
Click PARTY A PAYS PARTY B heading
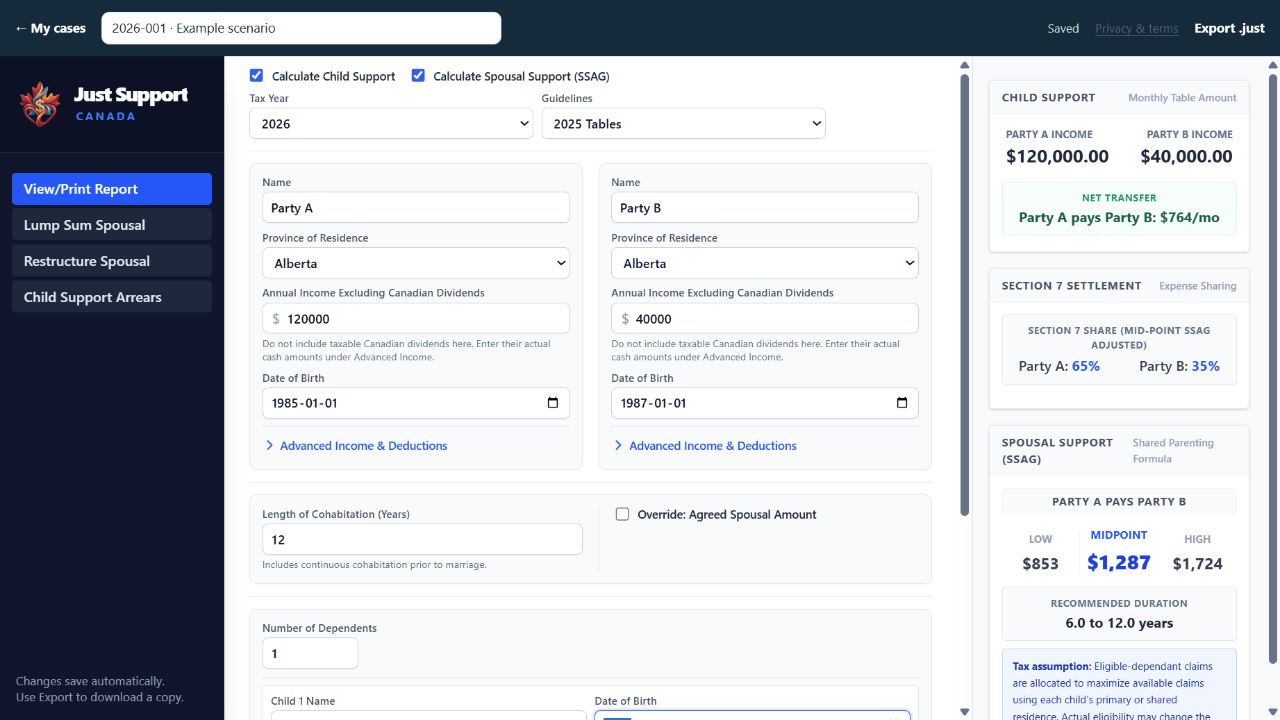1119,502
